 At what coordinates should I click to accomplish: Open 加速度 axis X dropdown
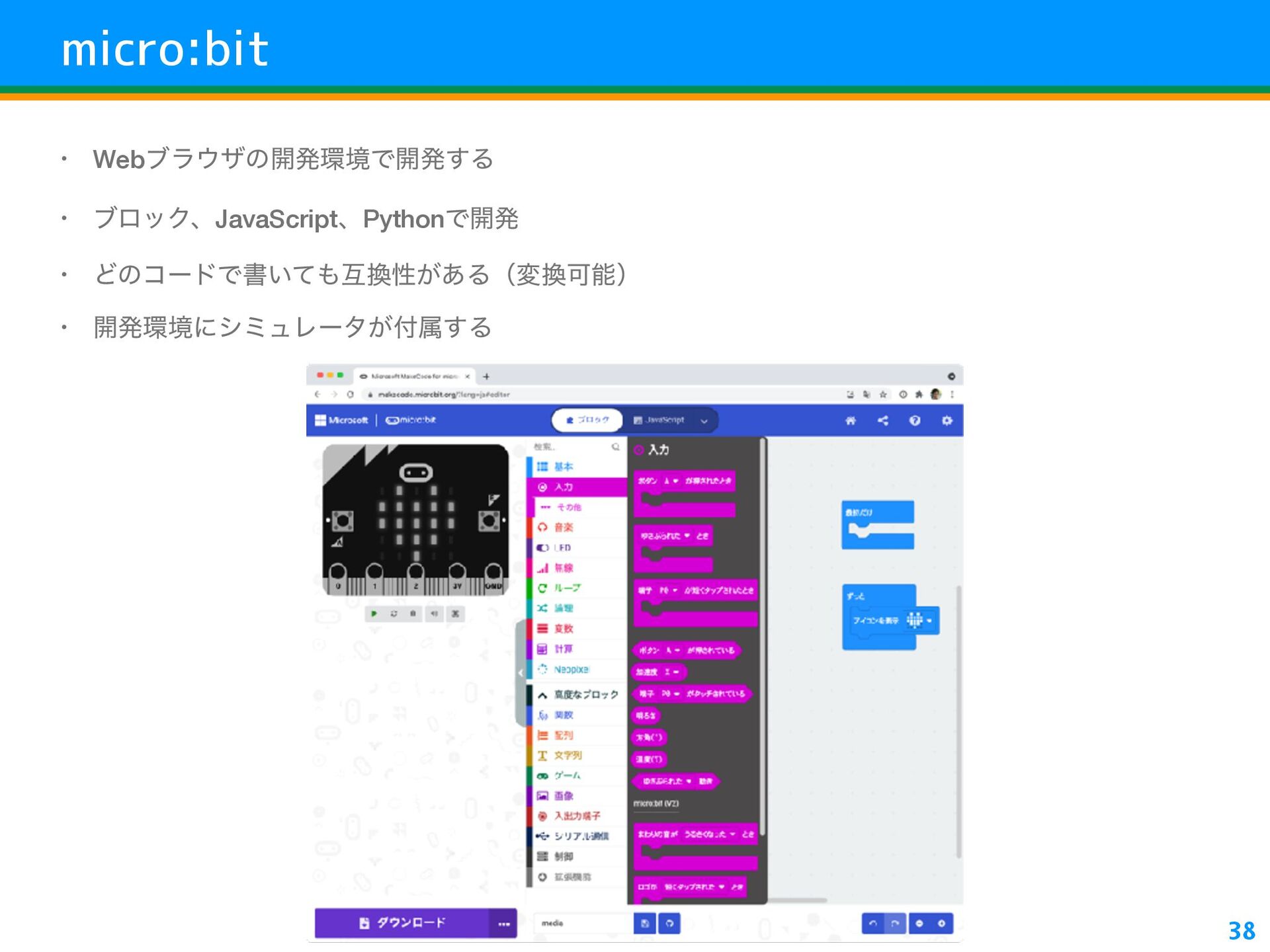(671, 672)
